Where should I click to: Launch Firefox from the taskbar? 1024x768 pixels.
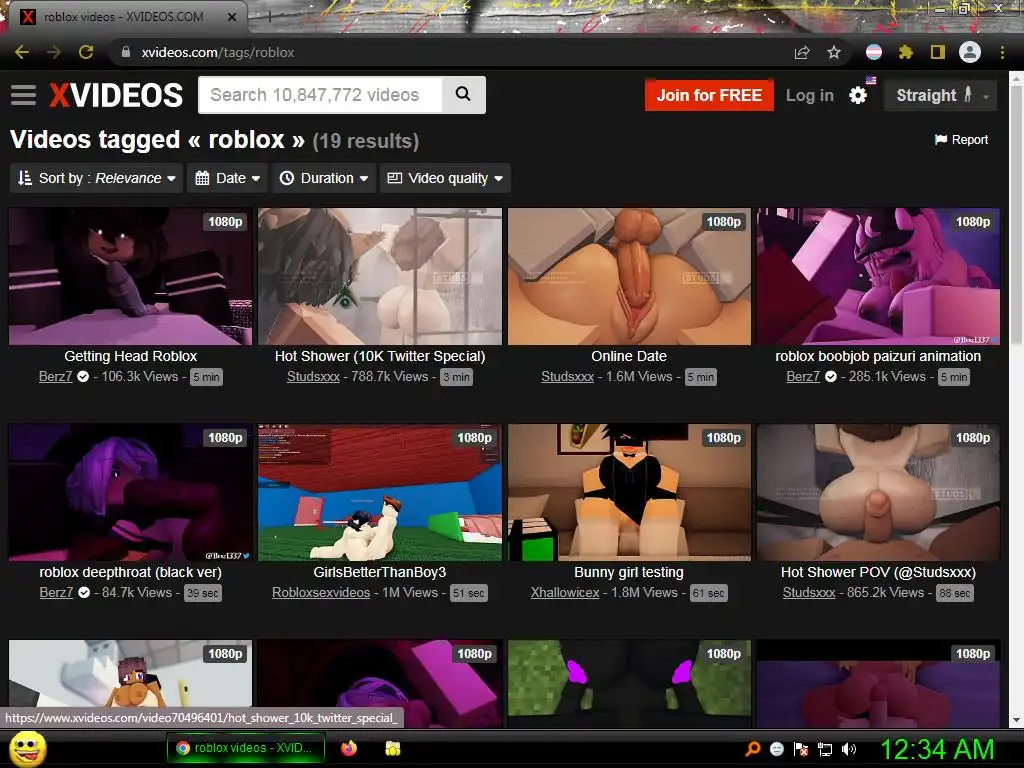(x=349, y=748)
